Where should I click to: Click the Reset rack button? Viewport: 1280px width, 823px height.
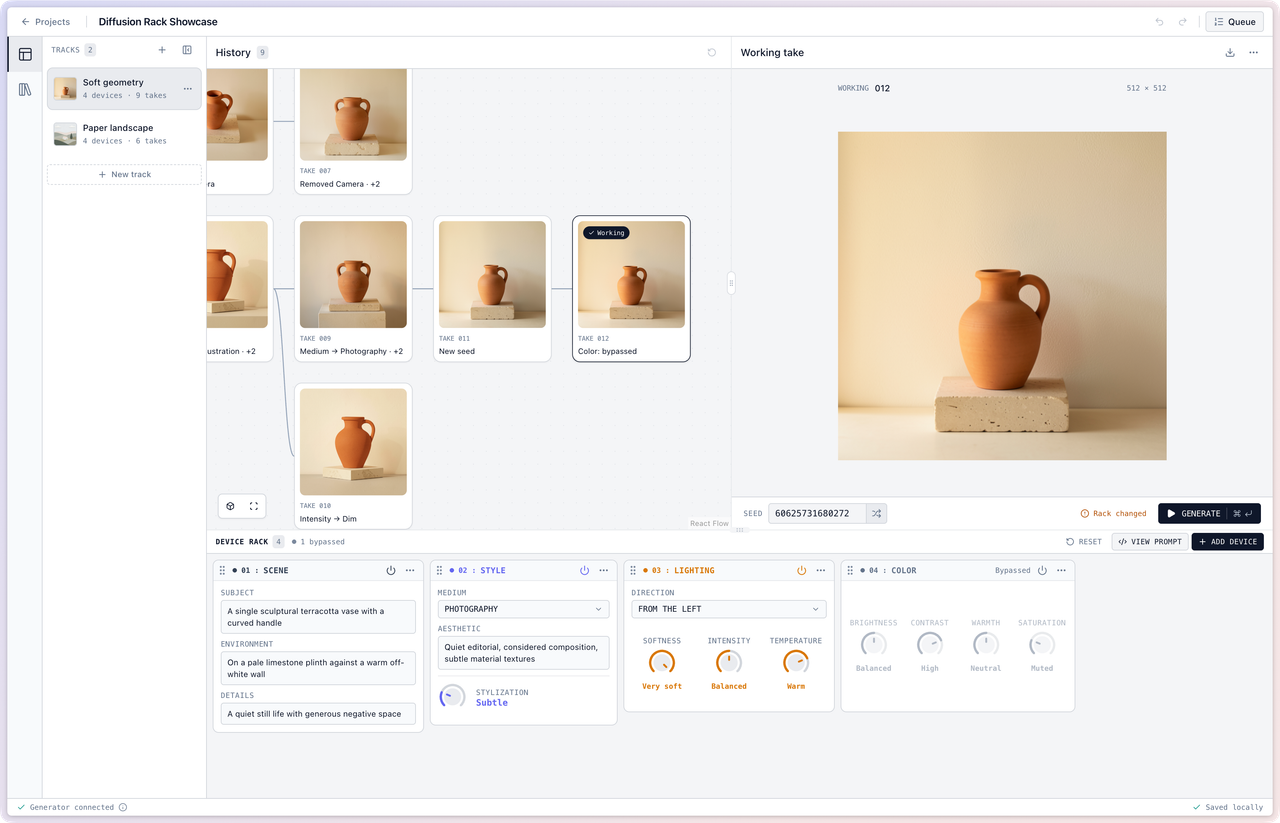tap(1084, 542)
